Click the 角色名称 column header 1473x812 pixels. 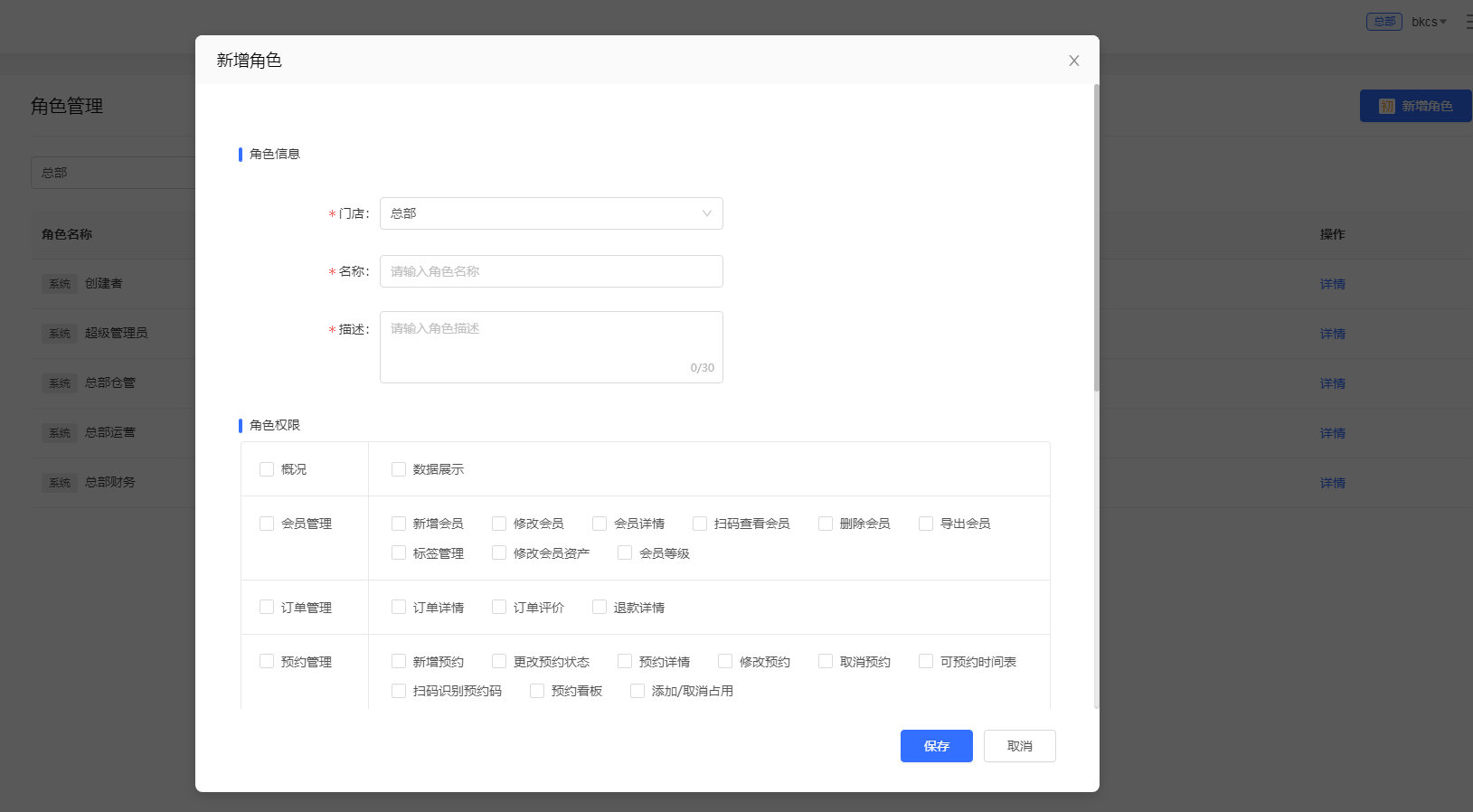[67, 234]
